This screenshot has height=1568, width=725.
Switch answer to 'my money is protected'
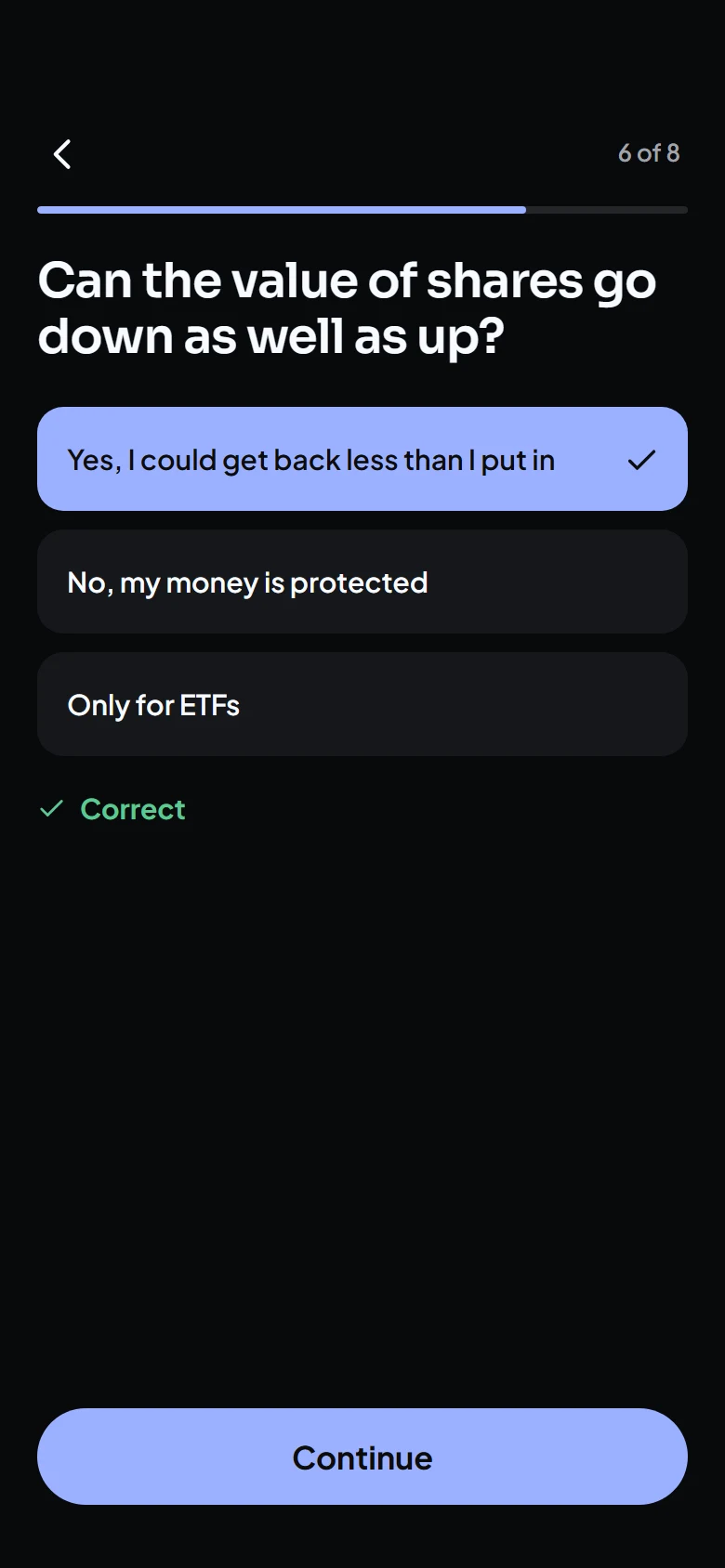click(x=362, y=581)
